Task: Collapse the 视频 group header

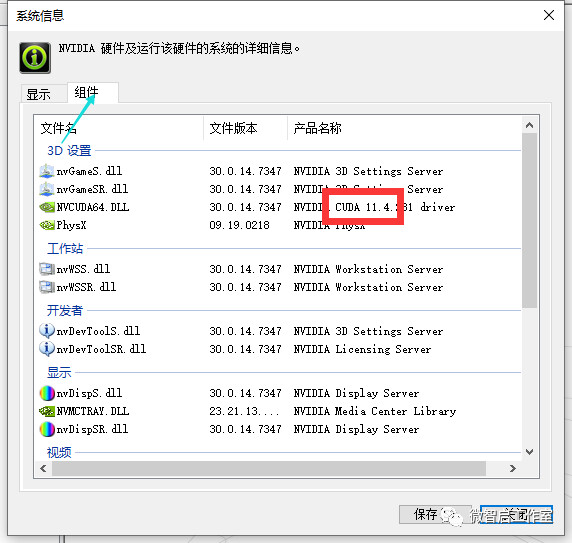Action: click(x=59, y=453)
